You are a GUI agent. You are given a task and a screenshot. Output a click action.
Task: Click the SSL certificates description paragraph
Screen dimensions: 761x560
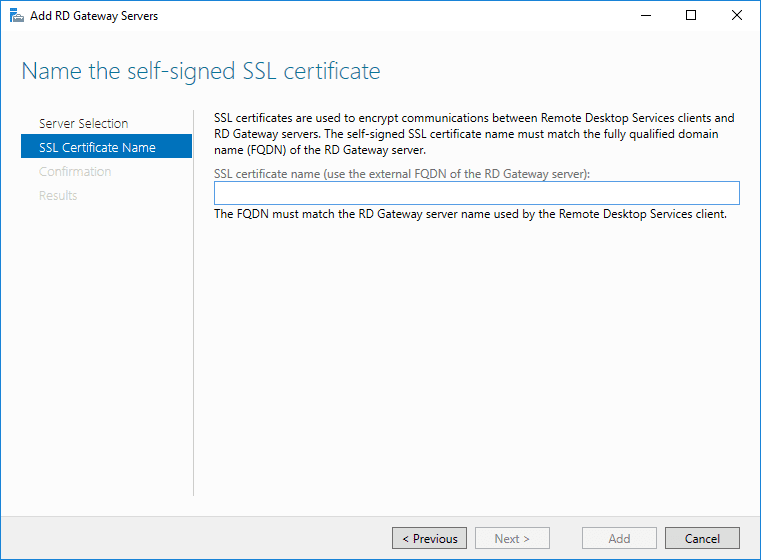click(474, 134)
